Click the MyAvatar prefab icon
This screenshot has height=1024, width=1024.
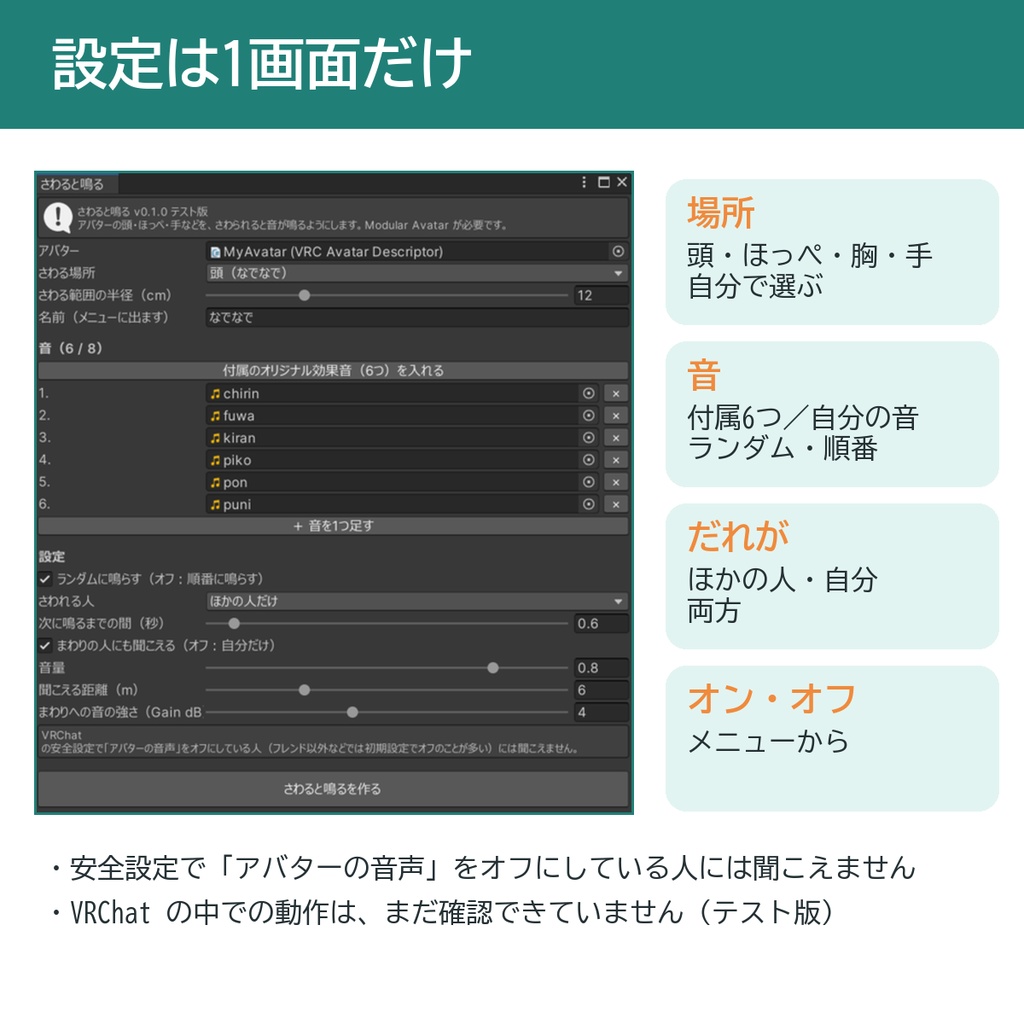[215, 252]
